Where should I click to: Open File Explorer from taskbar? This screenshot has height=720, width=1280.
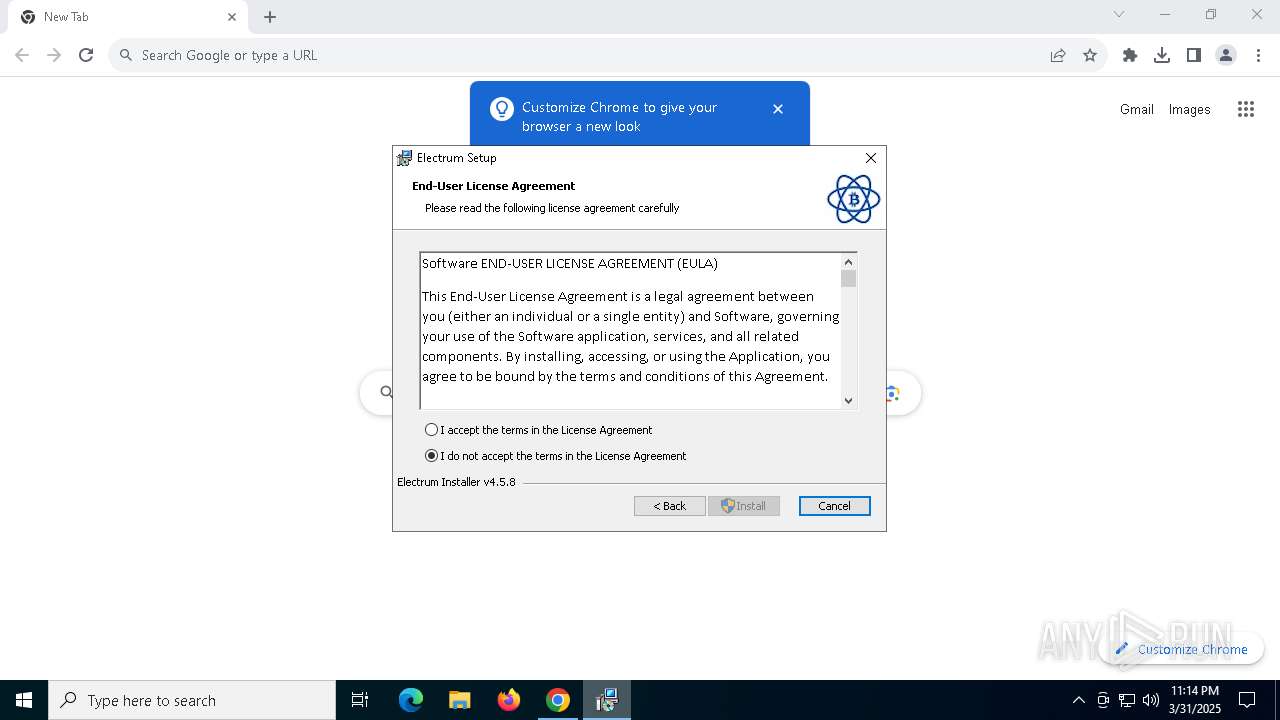coord(459,700)
